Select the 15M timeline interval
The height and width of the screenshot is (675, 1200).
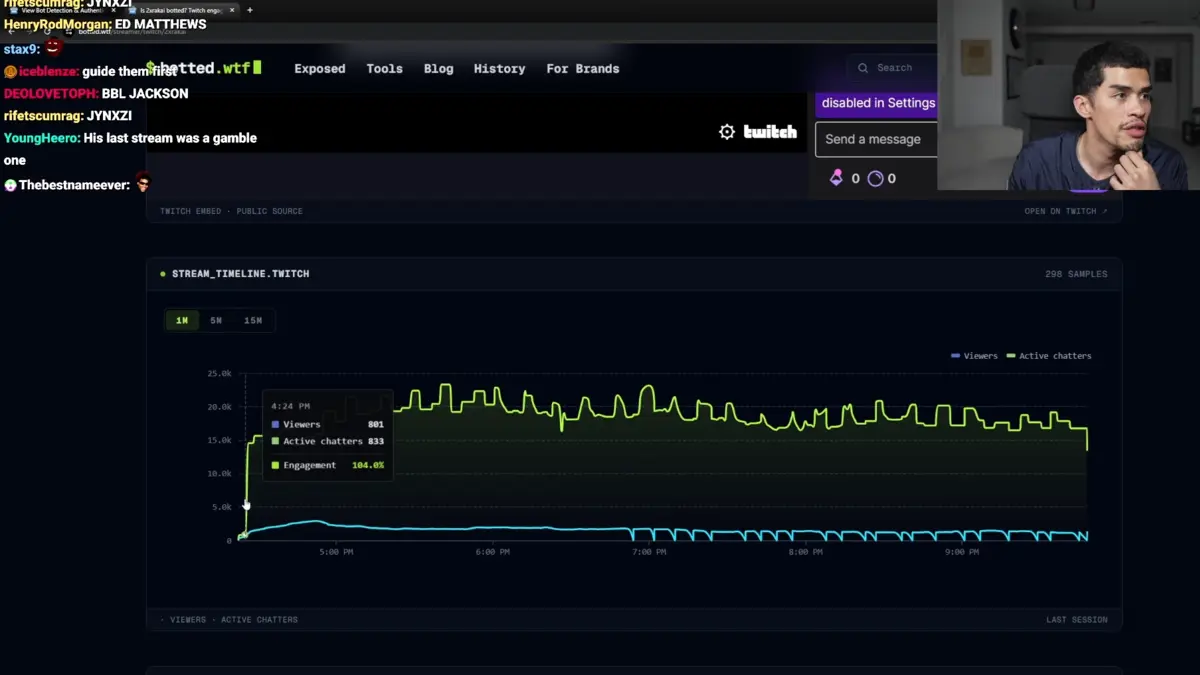[x=253, y=320]
